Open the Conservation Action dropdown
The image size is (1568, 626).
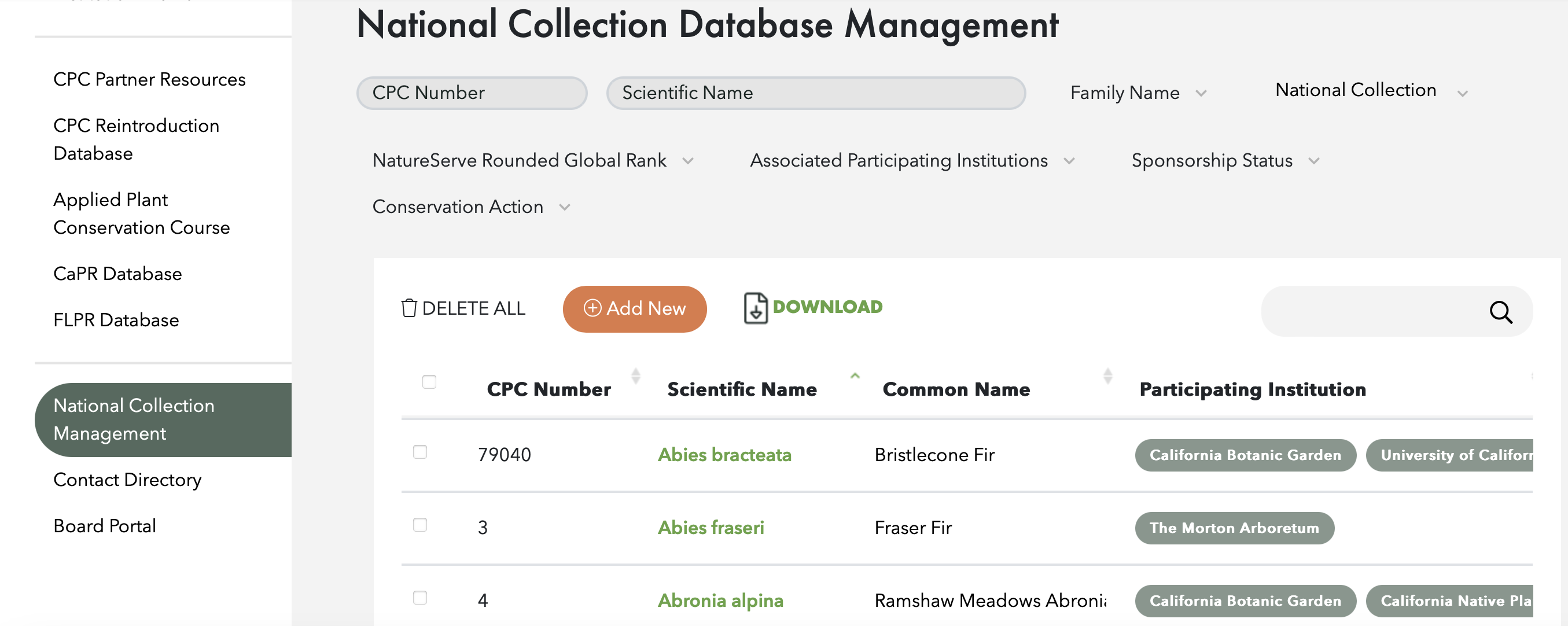471,207
